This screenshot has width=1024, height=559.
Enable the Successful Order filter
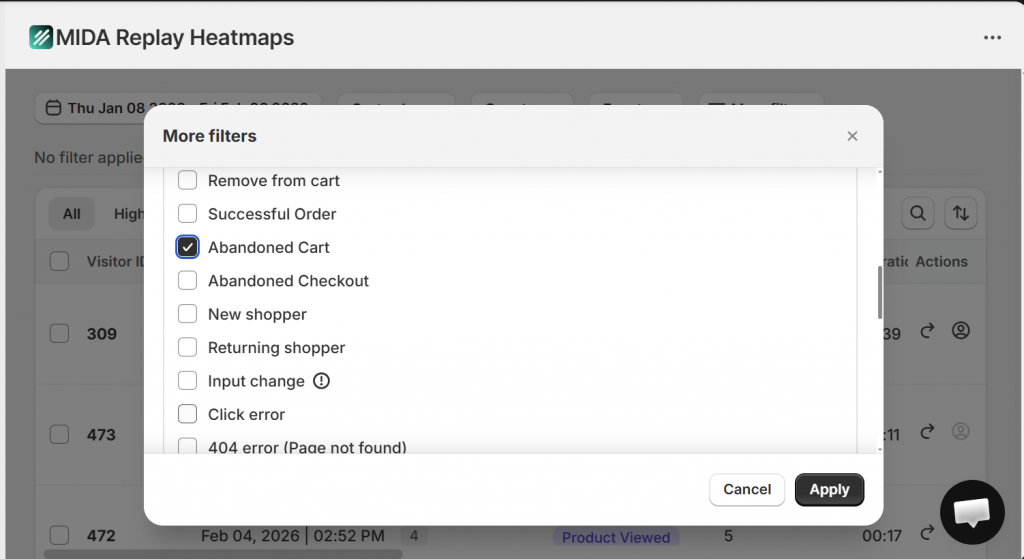(x=187, y=214)
